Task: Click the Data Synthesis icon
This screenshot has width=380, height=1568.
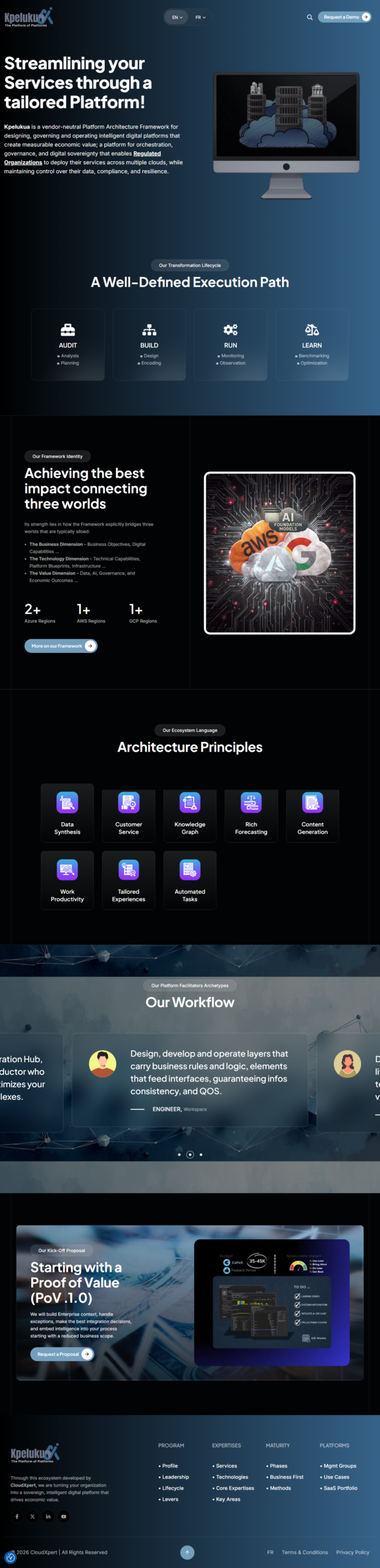Action: click(x=67, y=802)
